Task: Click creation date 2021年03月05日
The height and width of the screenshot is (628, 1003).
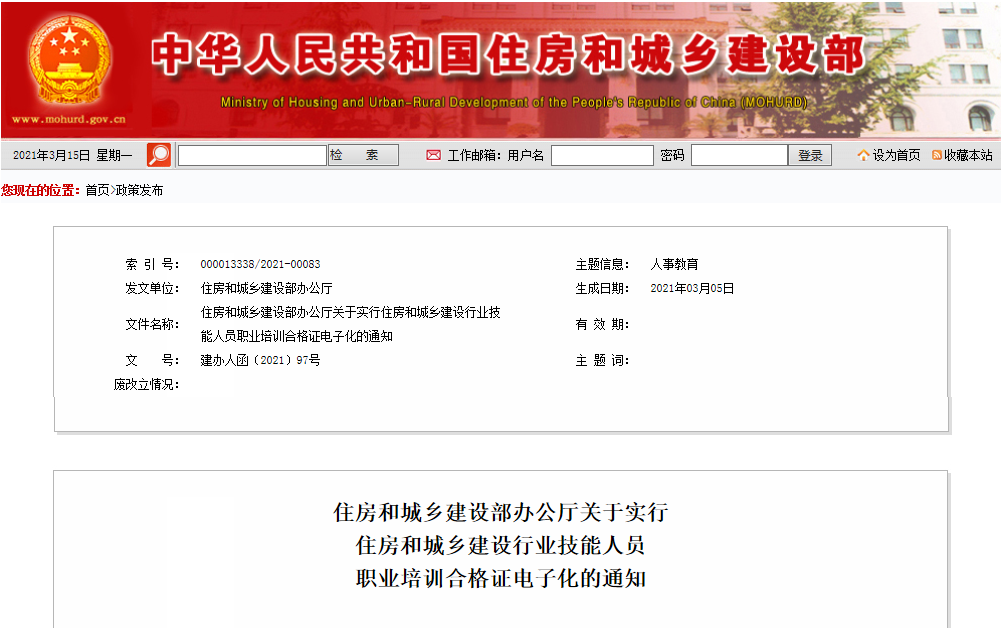Action: coord(692,288)
